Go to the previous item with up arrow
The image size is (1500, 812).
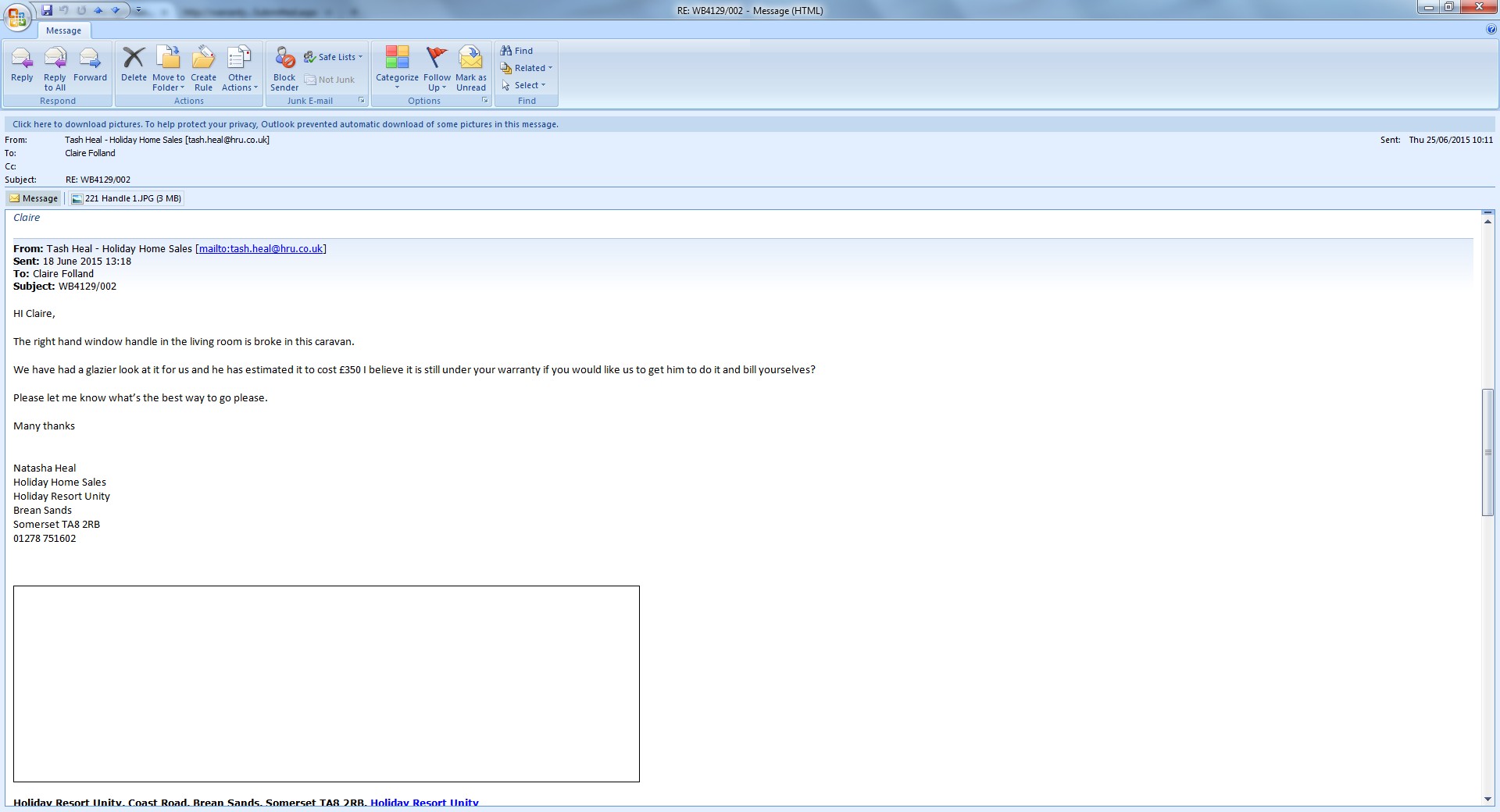[98, 10]
